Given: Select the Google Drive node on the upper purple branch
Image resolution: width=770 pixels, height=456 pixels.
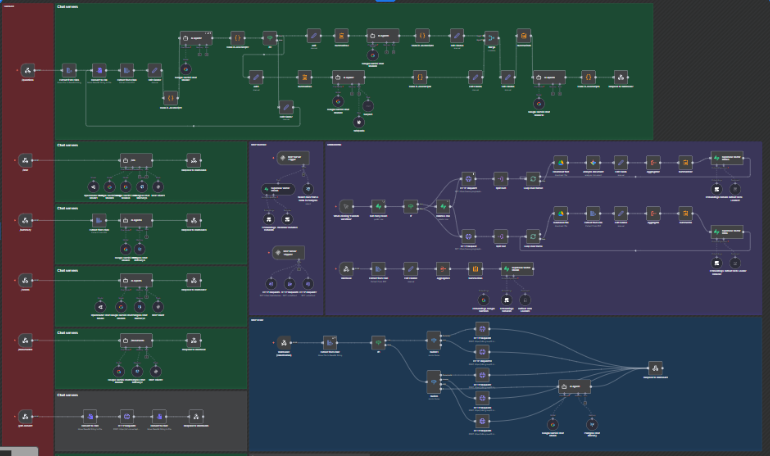Looking at the screenshot, I should [560, 162].
